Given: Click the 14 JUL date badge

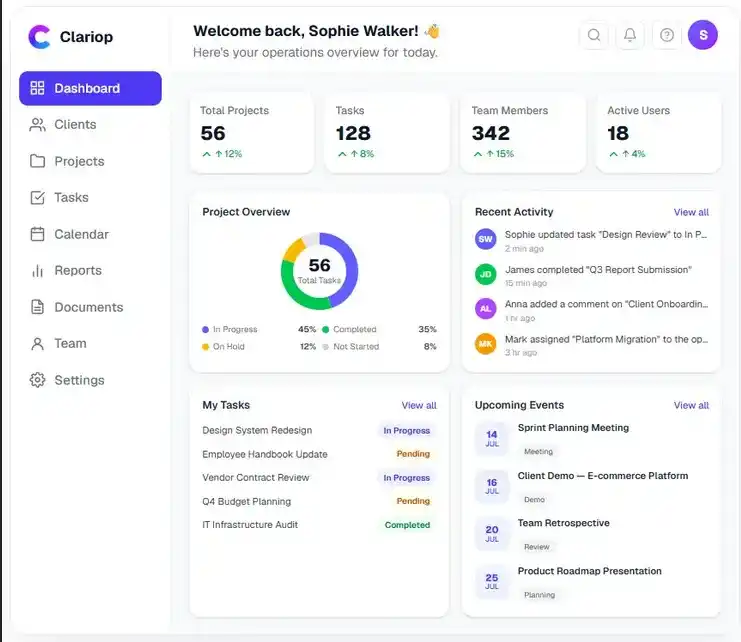Looking at the screenshot, I should [492, 438].
